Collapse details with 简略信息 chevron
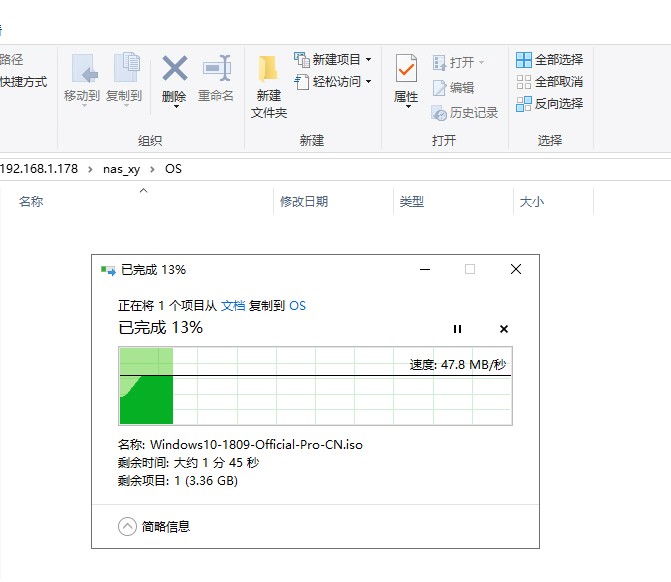Screen dimensions: 671x582 tap(128, 526)
